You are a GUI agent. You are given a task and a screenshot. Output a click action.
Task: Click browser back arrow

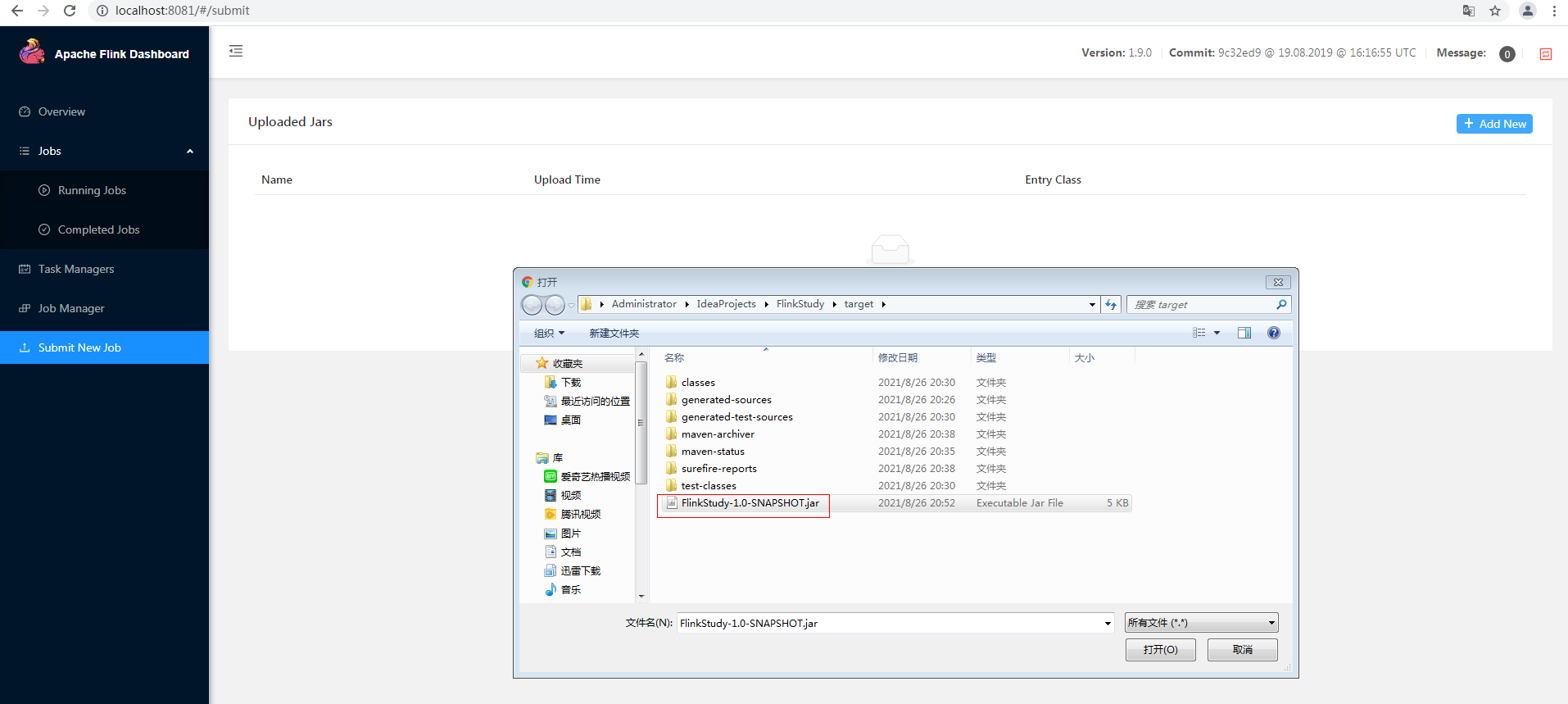pos(16,11)
